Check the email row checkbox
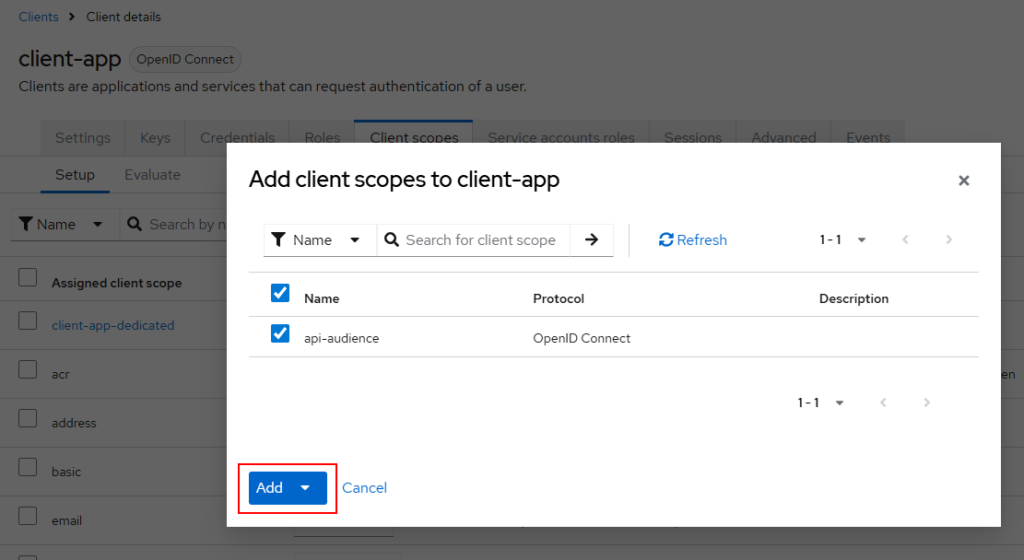 point(27,516)
